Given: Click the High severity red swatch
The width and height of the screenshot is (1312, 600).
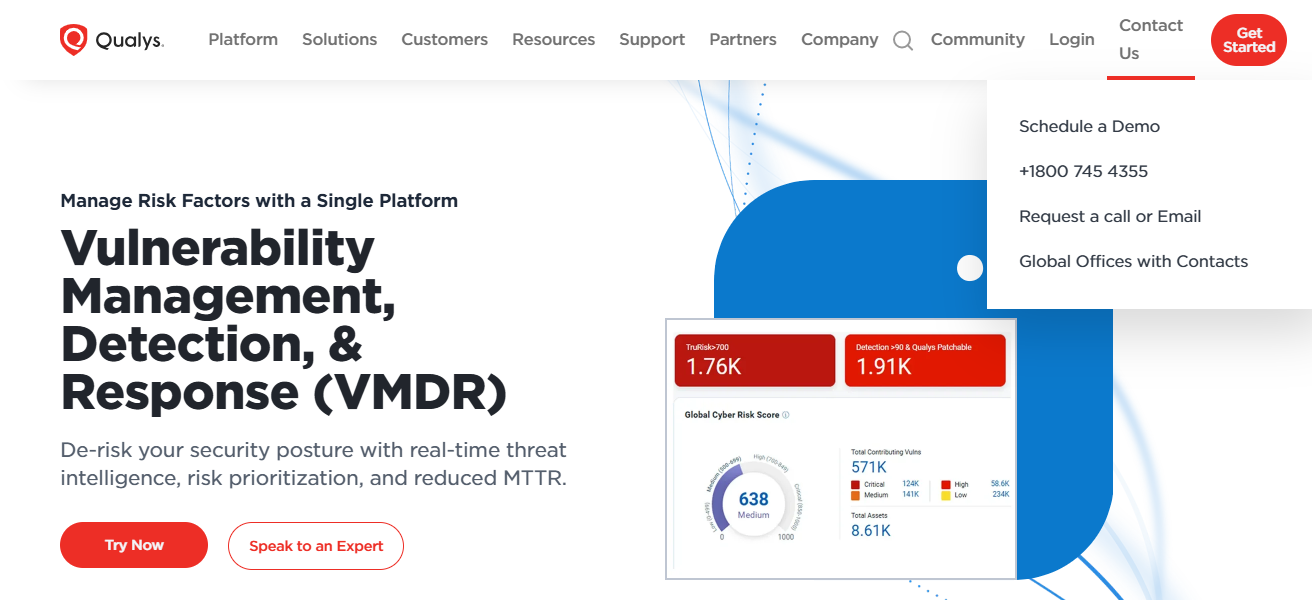Looking at the screenshot, I should click(x=946, y=484).
